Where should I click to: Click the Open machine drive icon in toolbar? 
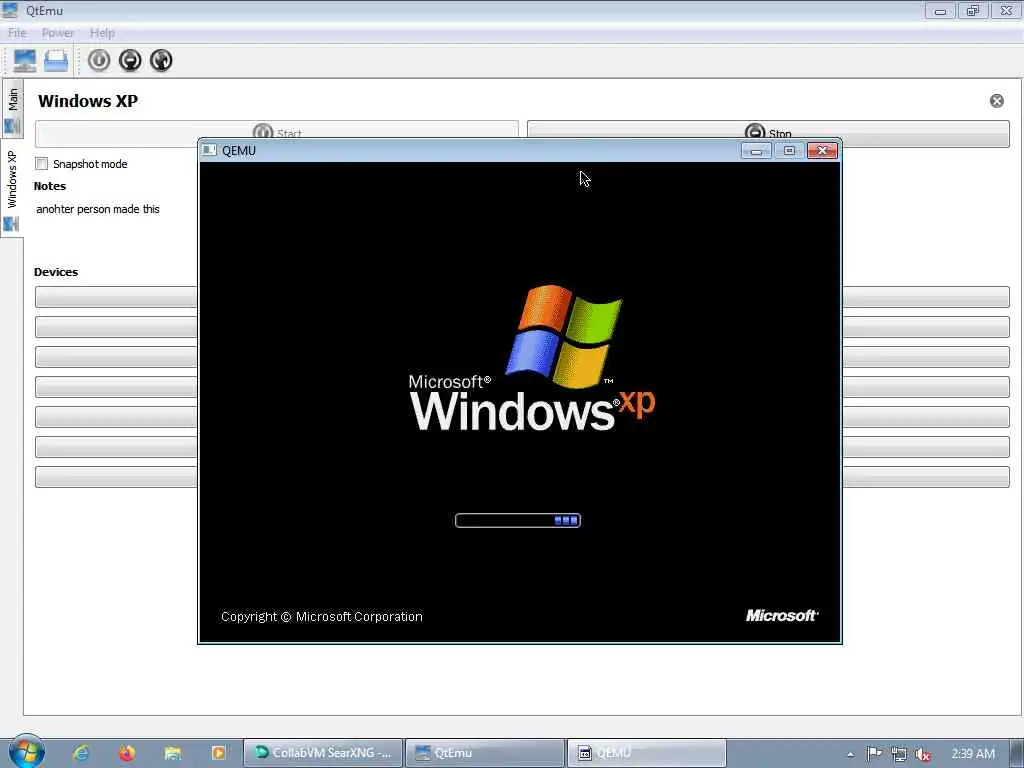point(56,61)
